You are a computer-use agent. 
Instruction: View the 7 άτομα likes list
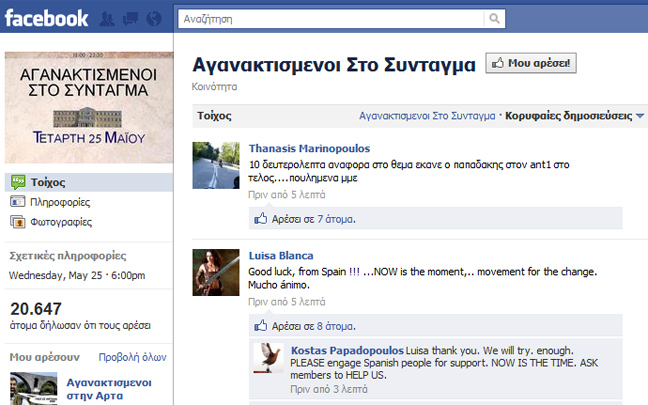[x=335, y=219]
